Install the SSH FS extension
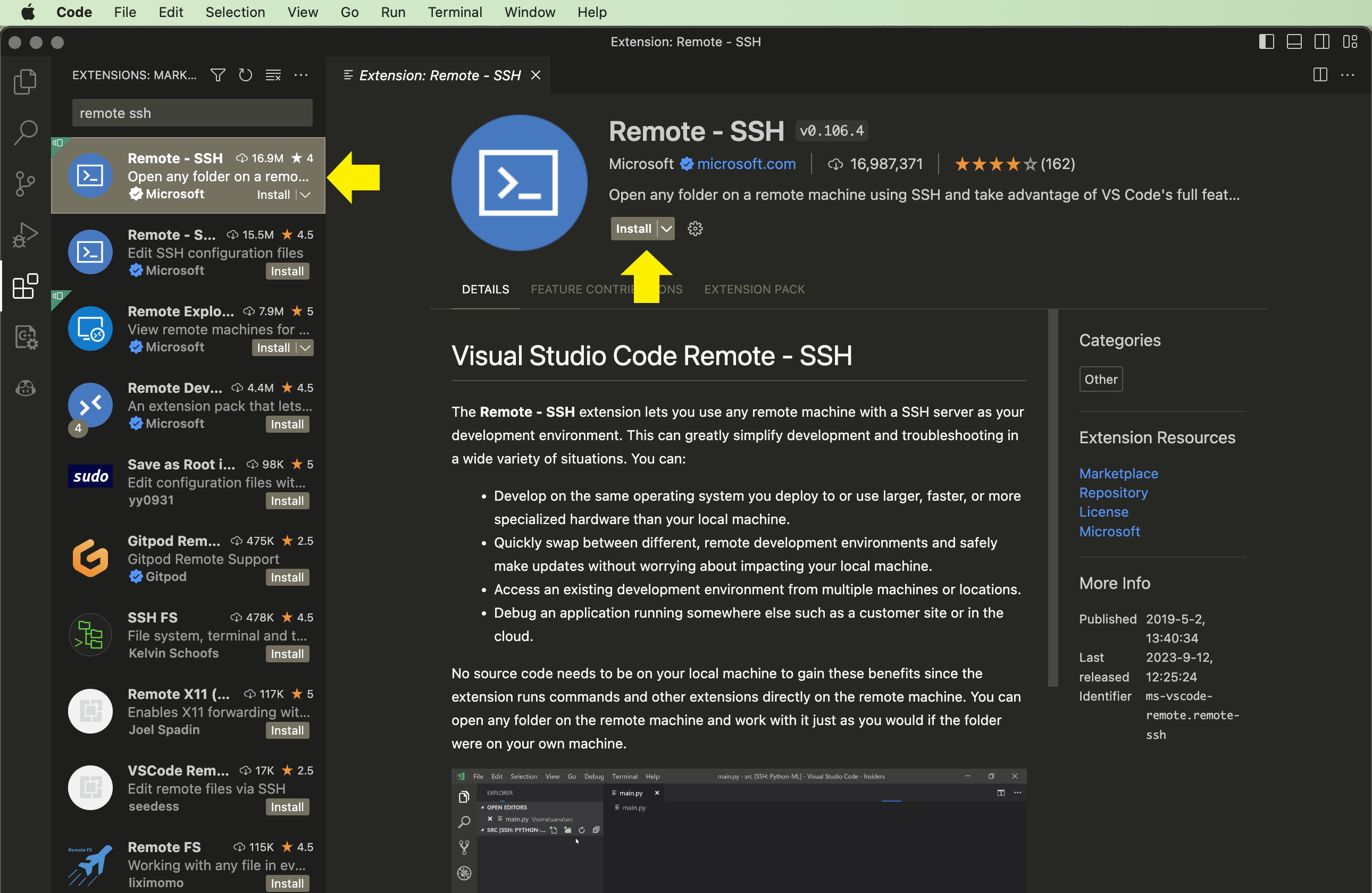Viewport: 1372px width, 893px height. pos(287,654)
